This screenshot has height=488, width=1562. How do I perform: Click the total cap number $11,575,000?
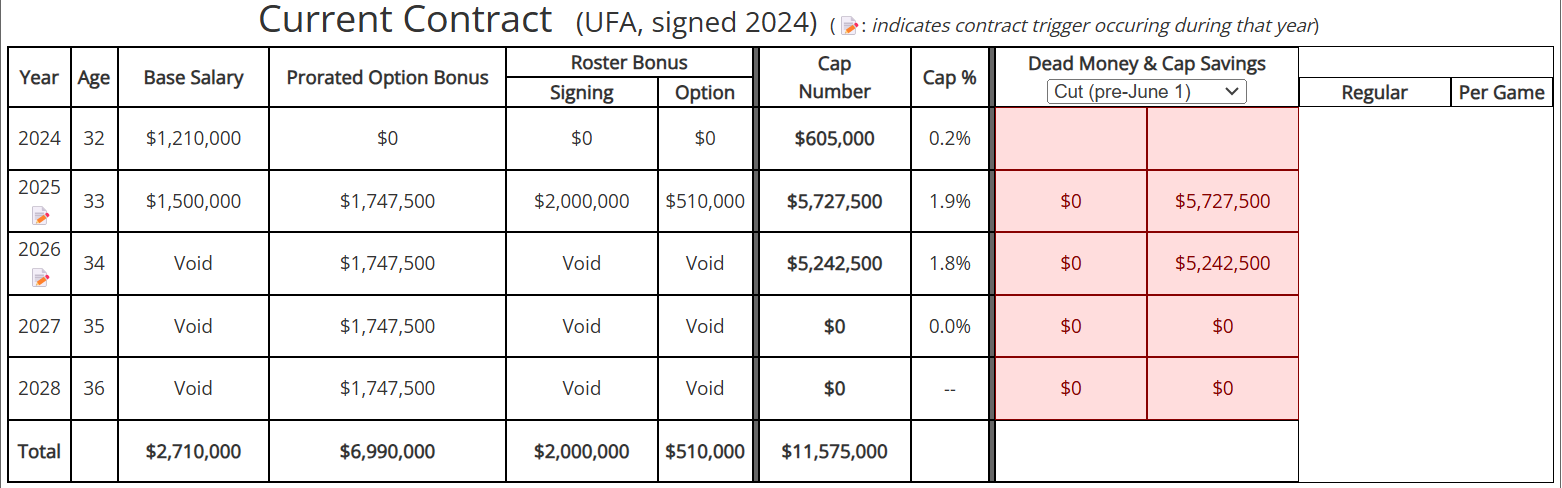tap(835, 451)
